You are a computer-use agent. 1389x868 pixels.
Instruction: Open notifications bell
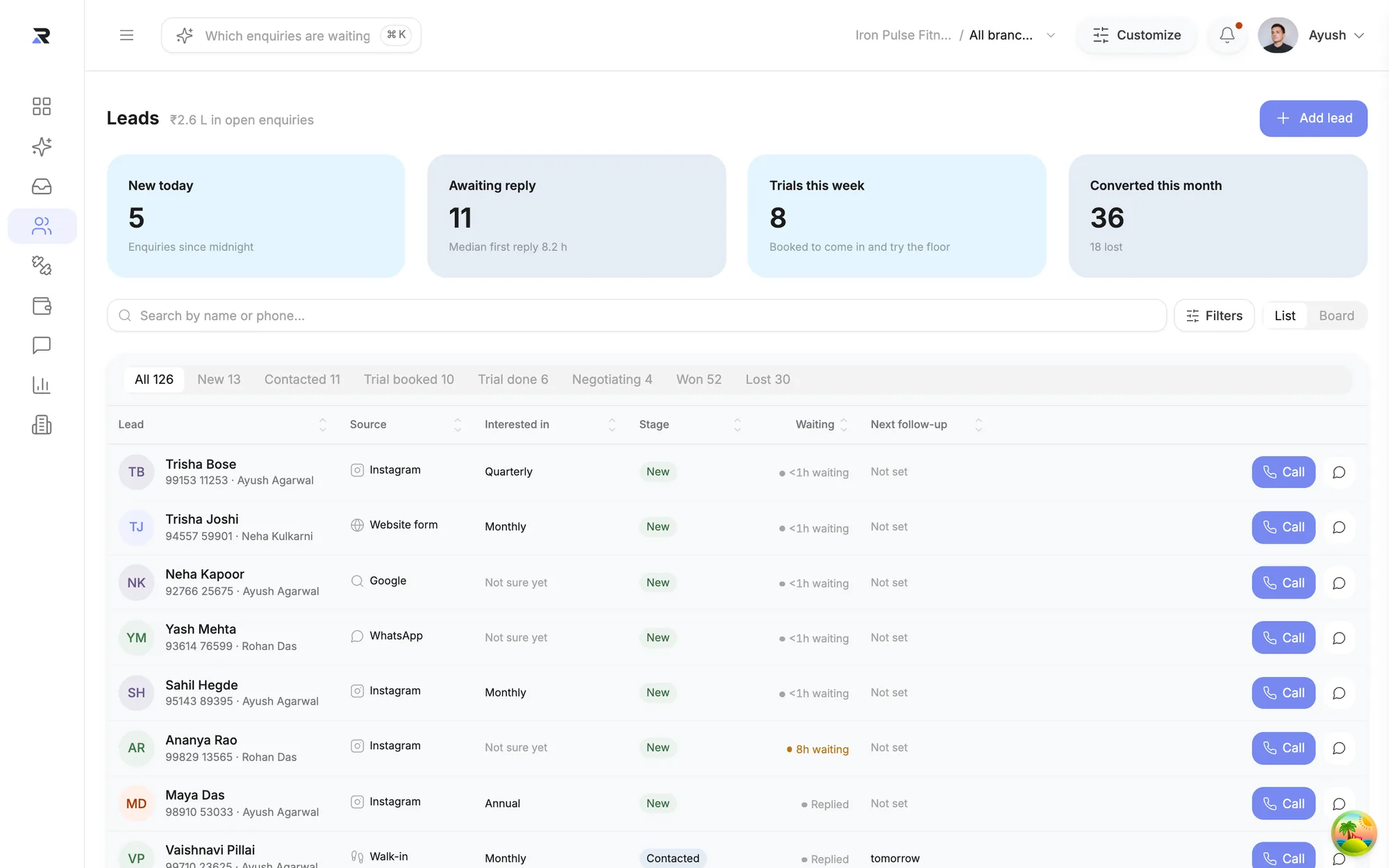1227,35
